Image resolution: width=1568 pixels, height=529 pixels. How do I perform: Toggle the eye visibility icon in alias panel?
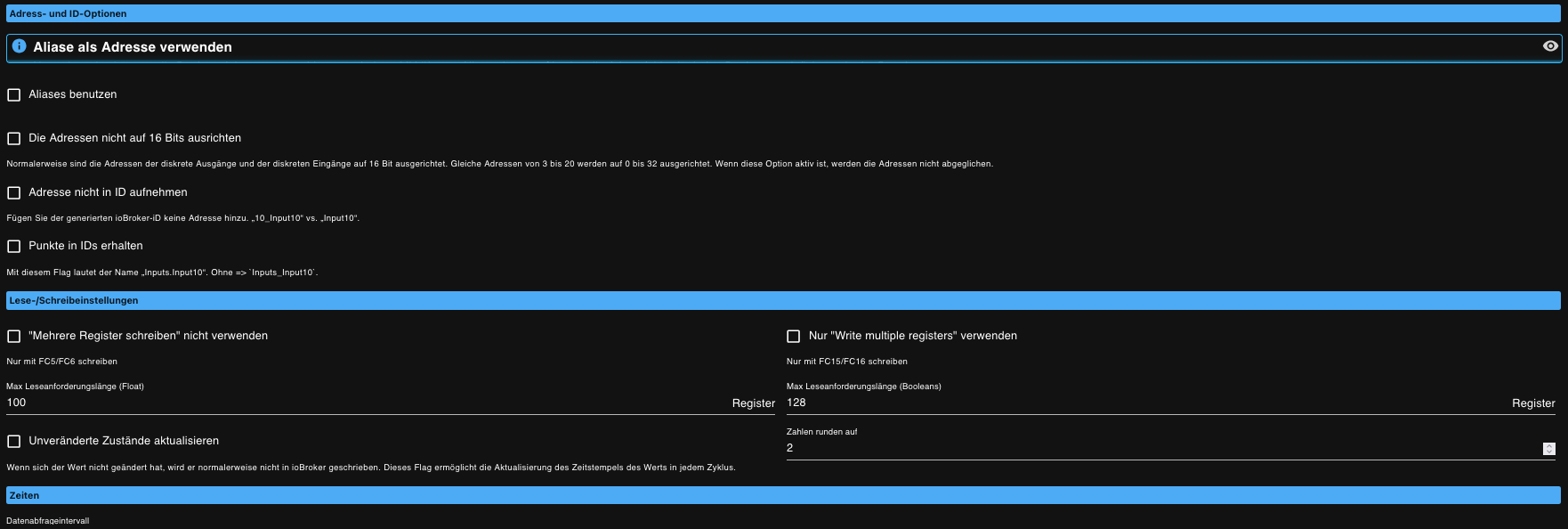tap(1550, 46)
